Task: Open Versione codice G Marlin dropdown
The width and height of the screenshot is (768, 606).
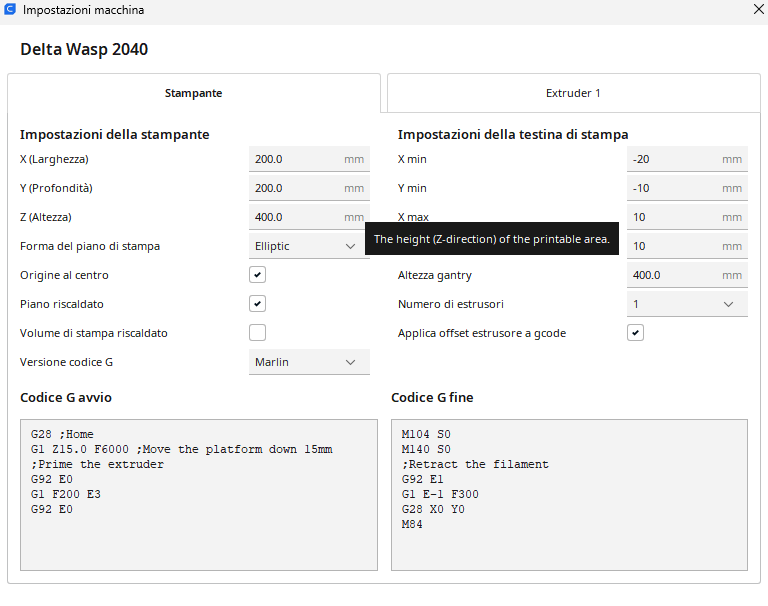Action: tap(309, 362)
